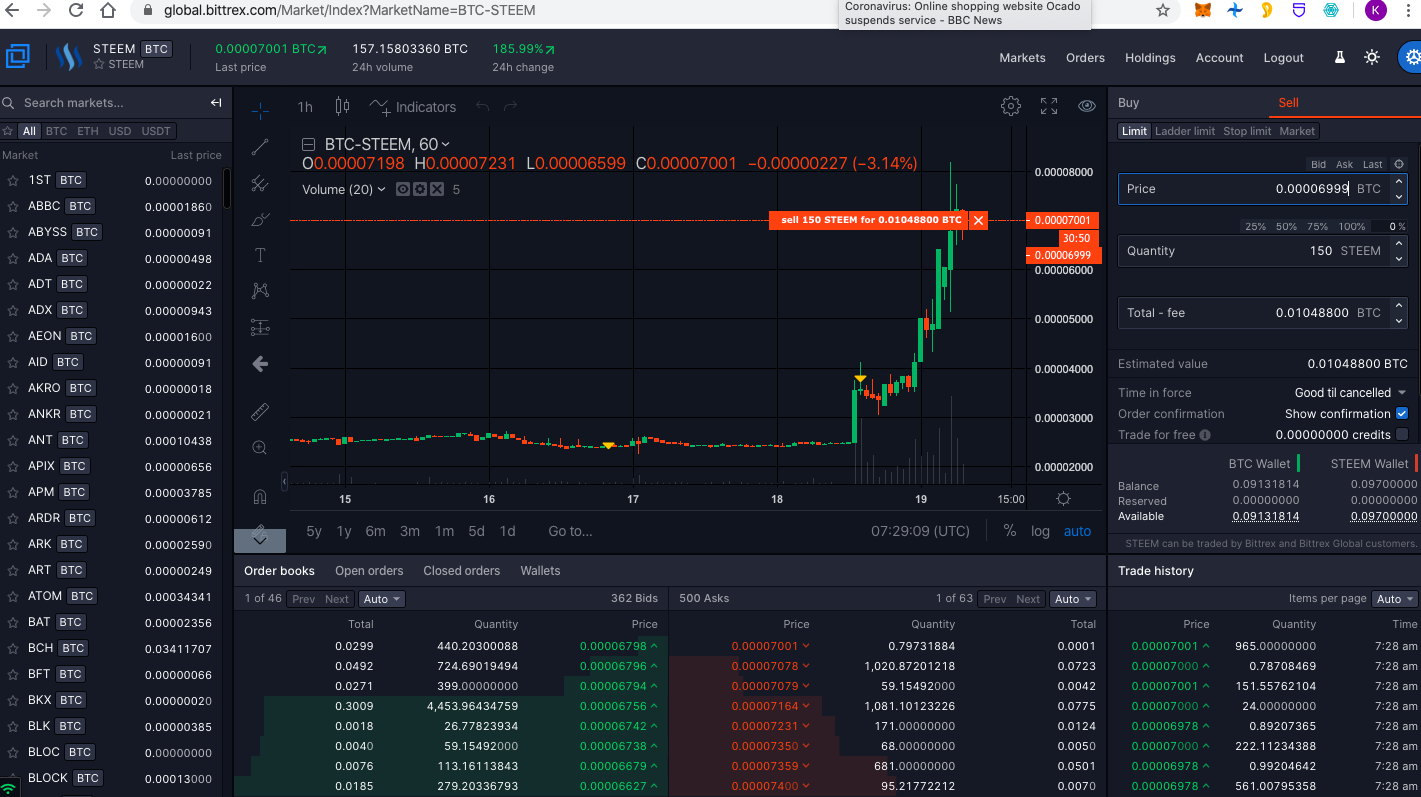Viewport: 1421px width, 797px height.
Task: Switch to the Buy tab
Action: [x=1128, y=102]
